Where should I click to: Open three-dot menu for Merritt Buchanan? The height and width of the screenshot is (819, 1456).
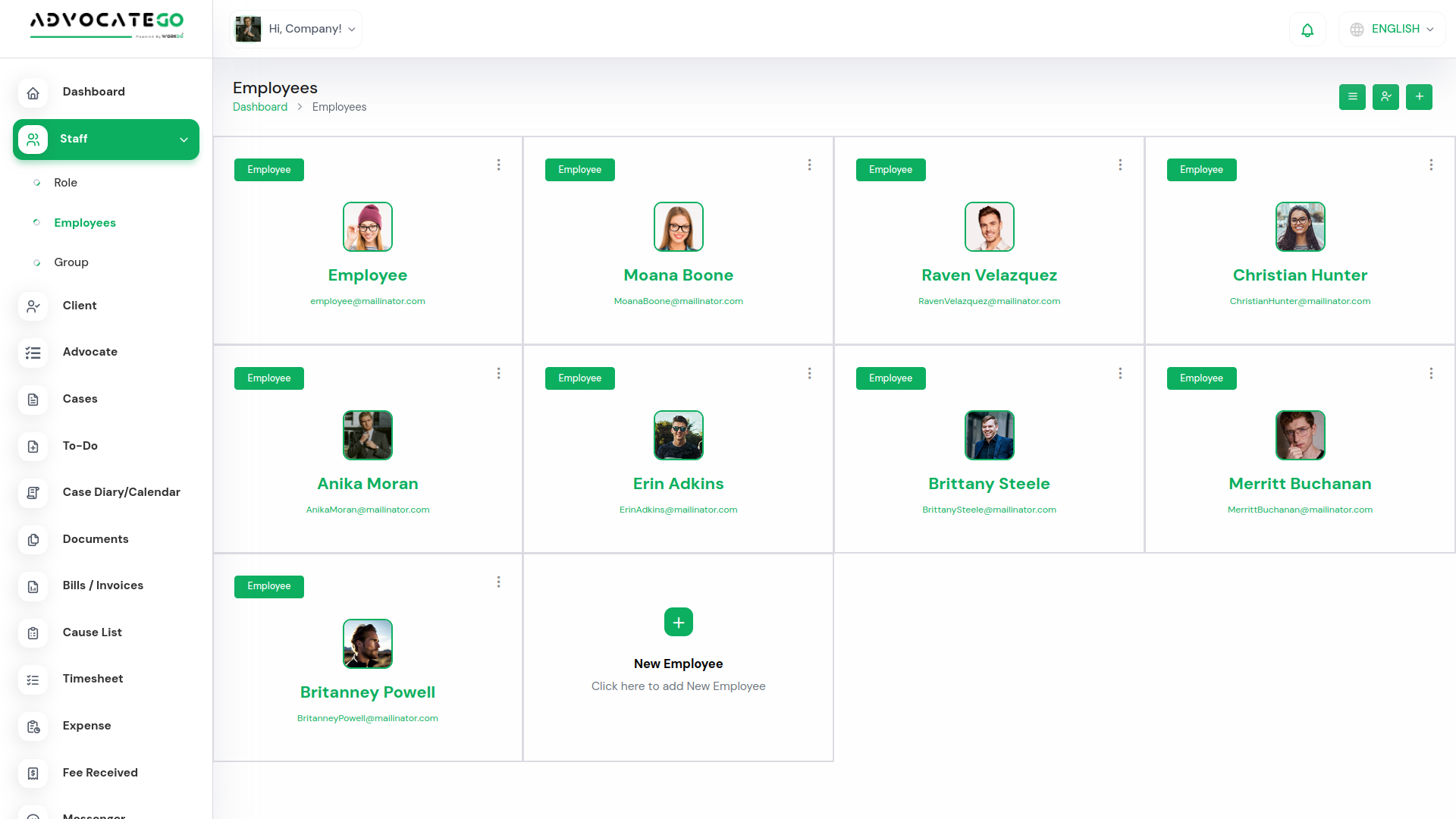pyautogui.click(x=1430, y=374)
